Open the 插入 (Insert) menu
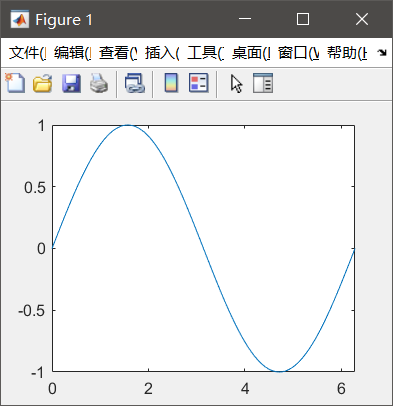The width and height of the screenshot is (393, 406). pos(162,53)
